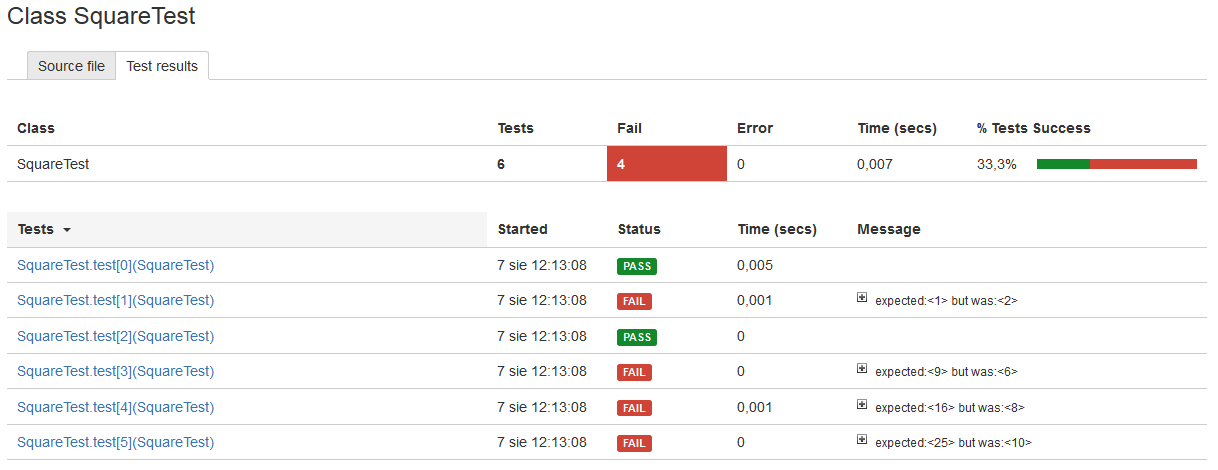Open SquareTest.test[5] link
This screenshot has width=1218, height=470.
[x=116, y=442]
